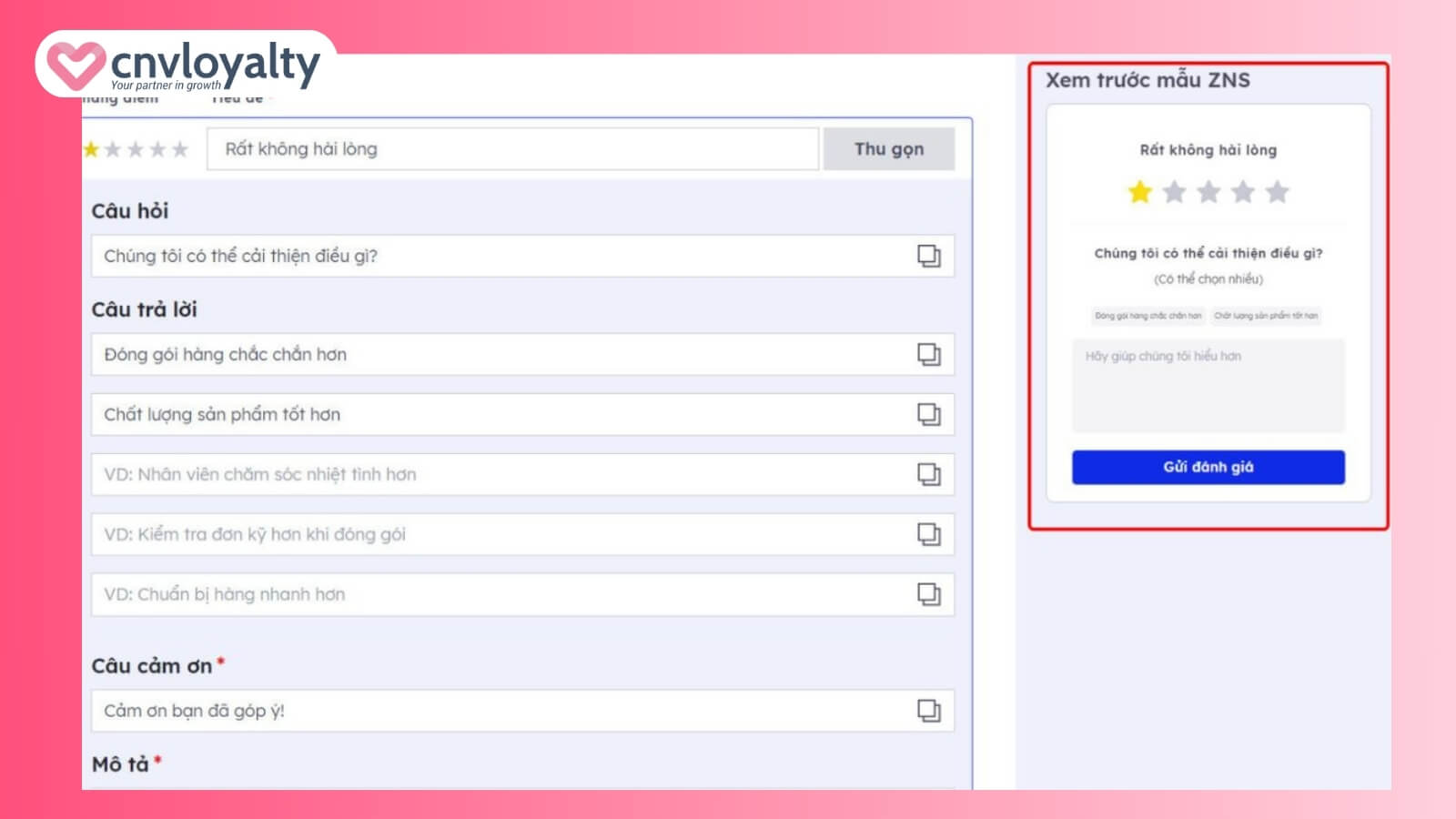Focus the 'VD: Chuẩn bị hàng nhanh hơn' field
1456x819 pixels.
tap(522, 594)
